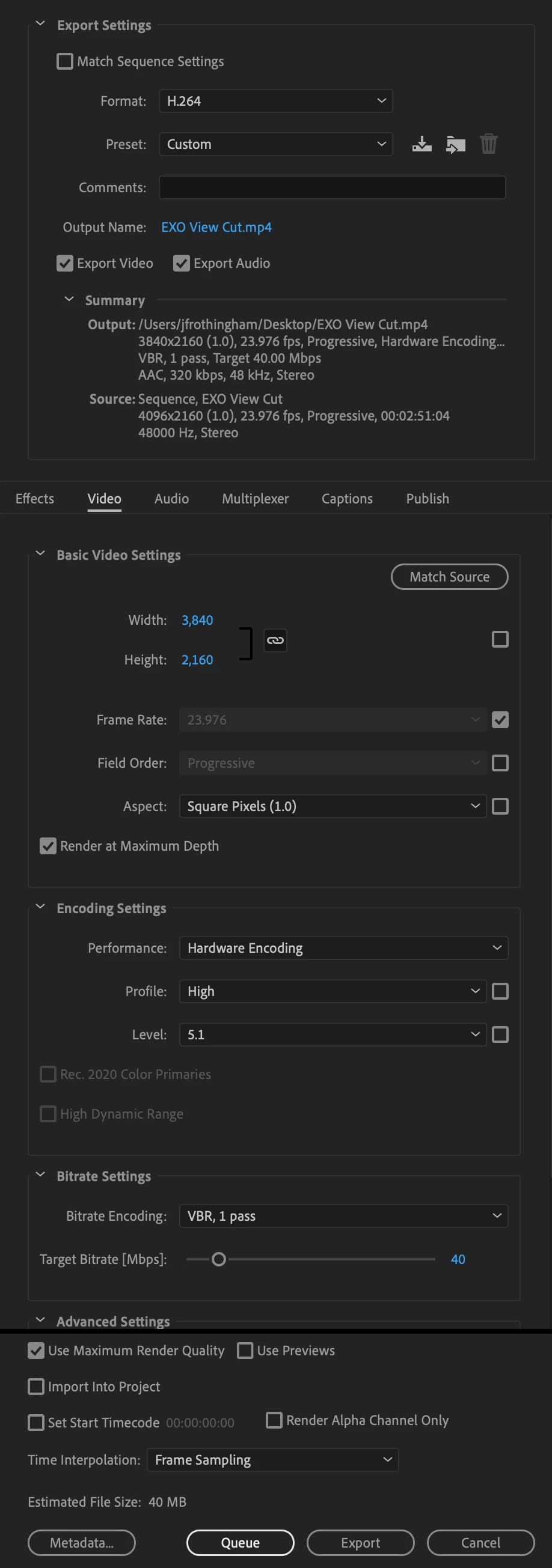Open the Format dropdown showing H.264

tap(275, 101)
